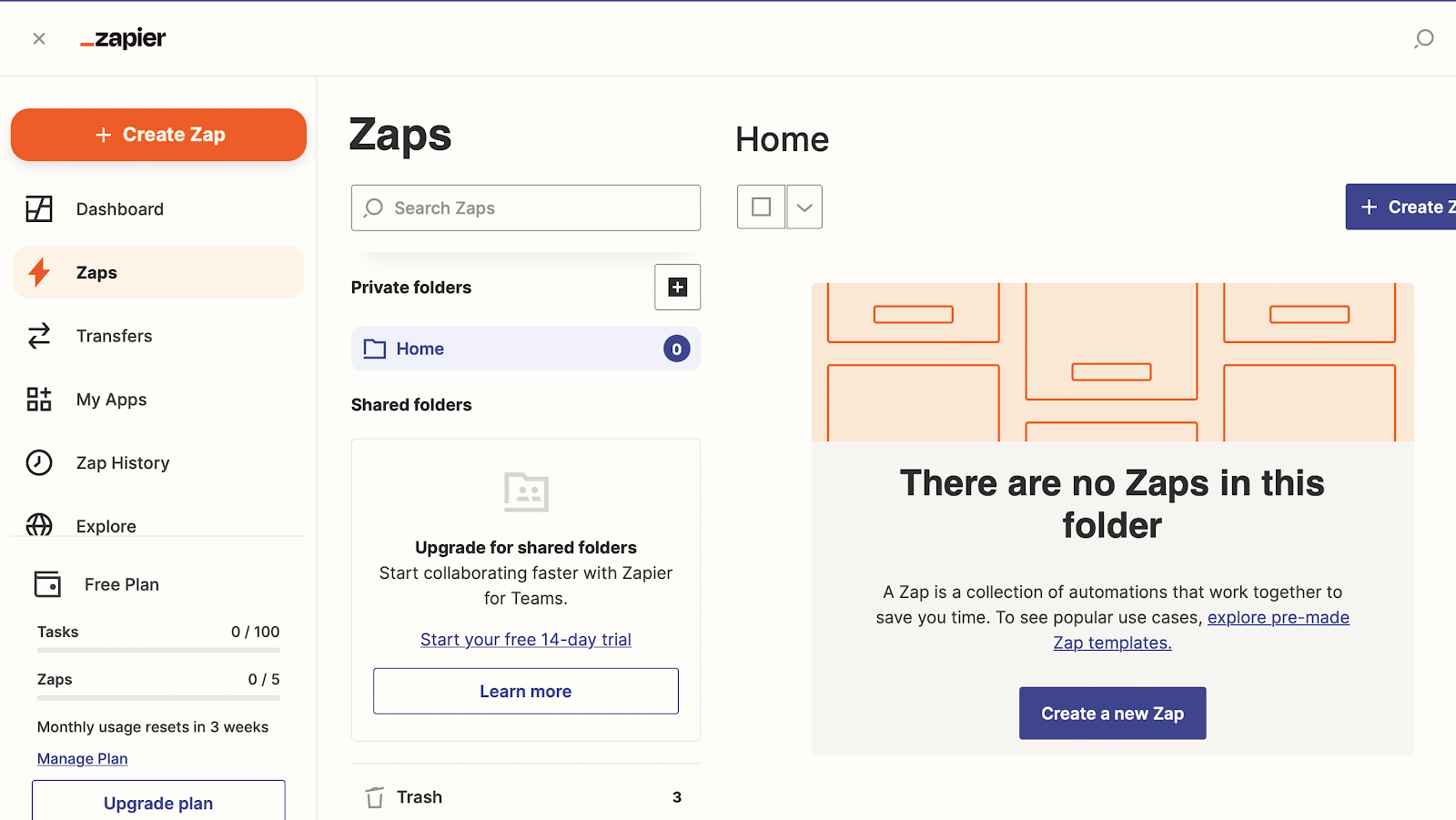Click the Trash bin icon
1456x820 pixels.
tap(375, 797)
